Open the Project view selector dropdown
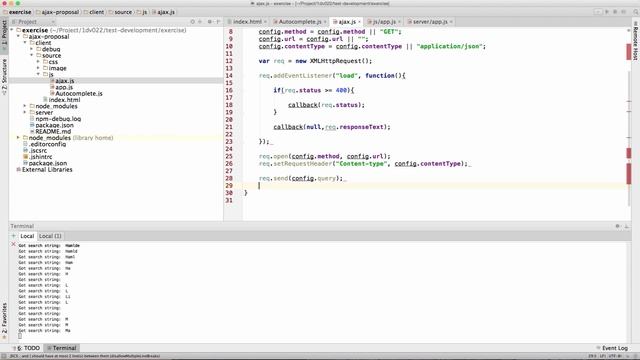 pos(33,22)
